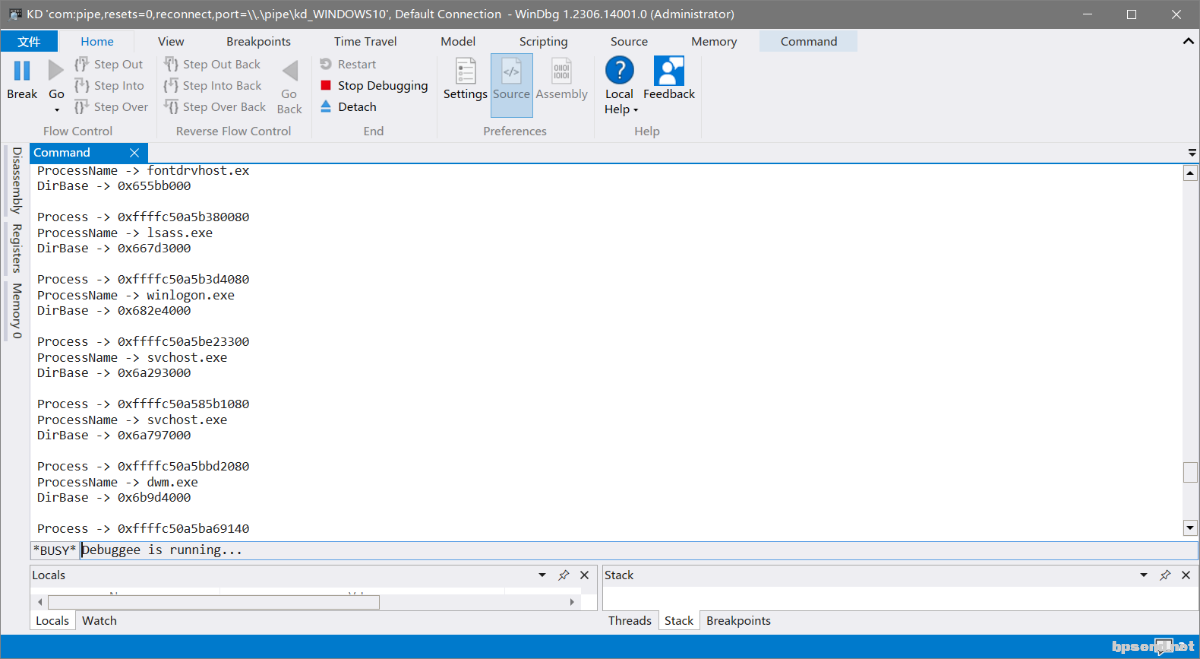Choose Step Over Back

(215, 107)
